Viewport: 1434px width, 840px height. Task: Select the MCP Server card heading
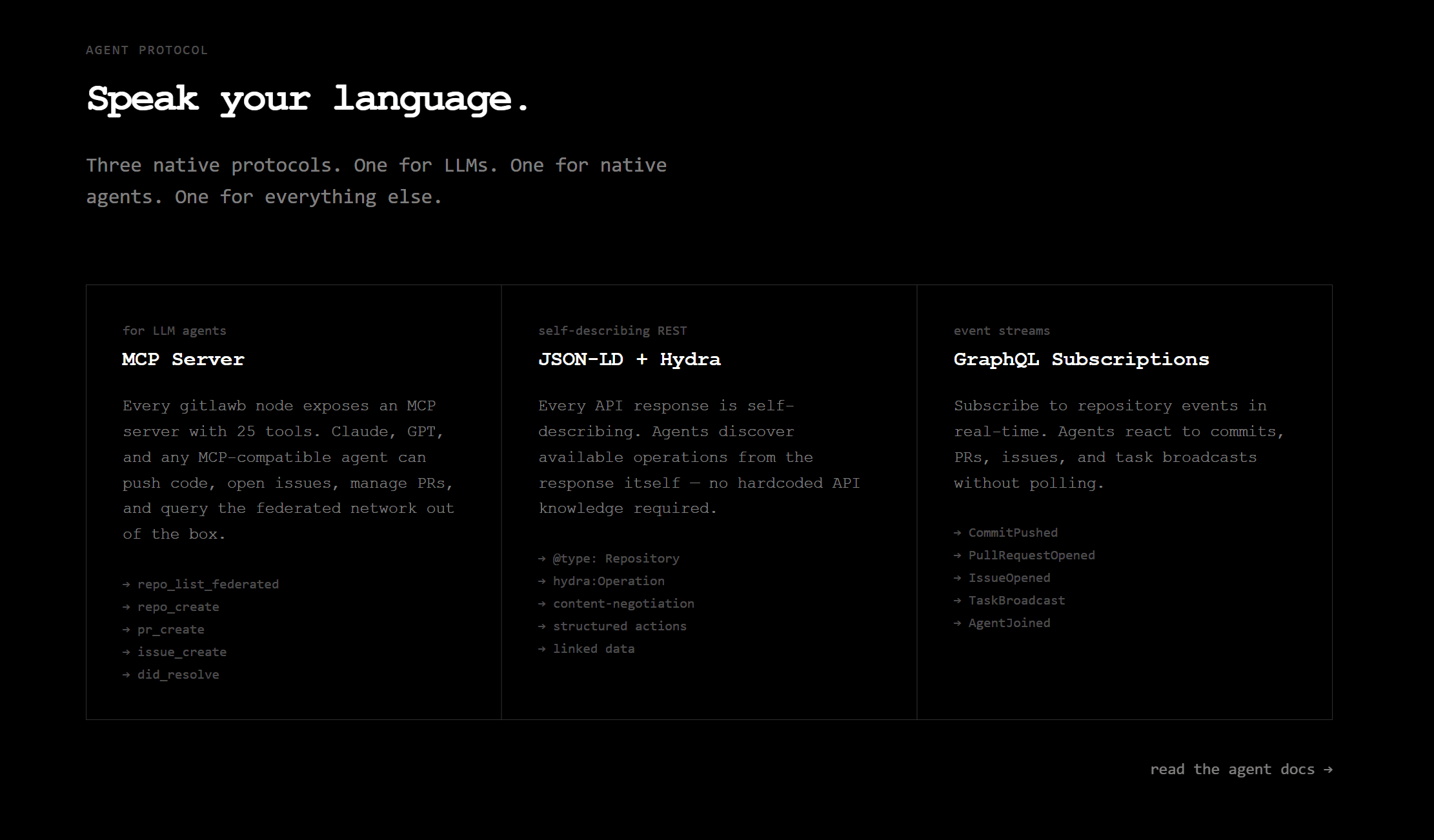coord(183,359)
